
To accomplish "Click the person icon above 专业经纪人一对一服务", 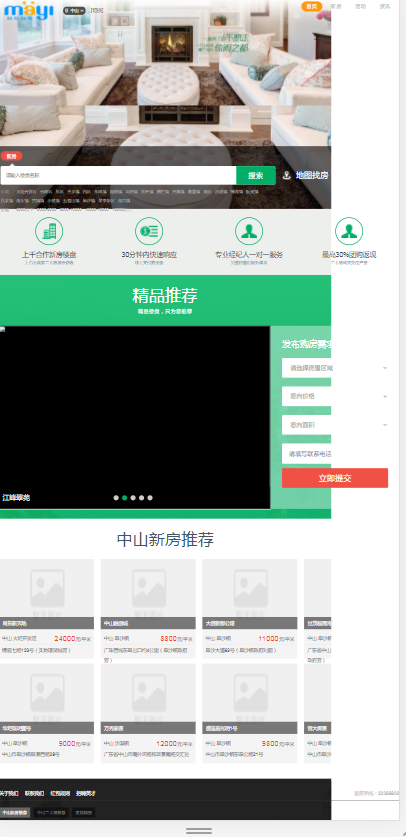I will pos(249,231).
